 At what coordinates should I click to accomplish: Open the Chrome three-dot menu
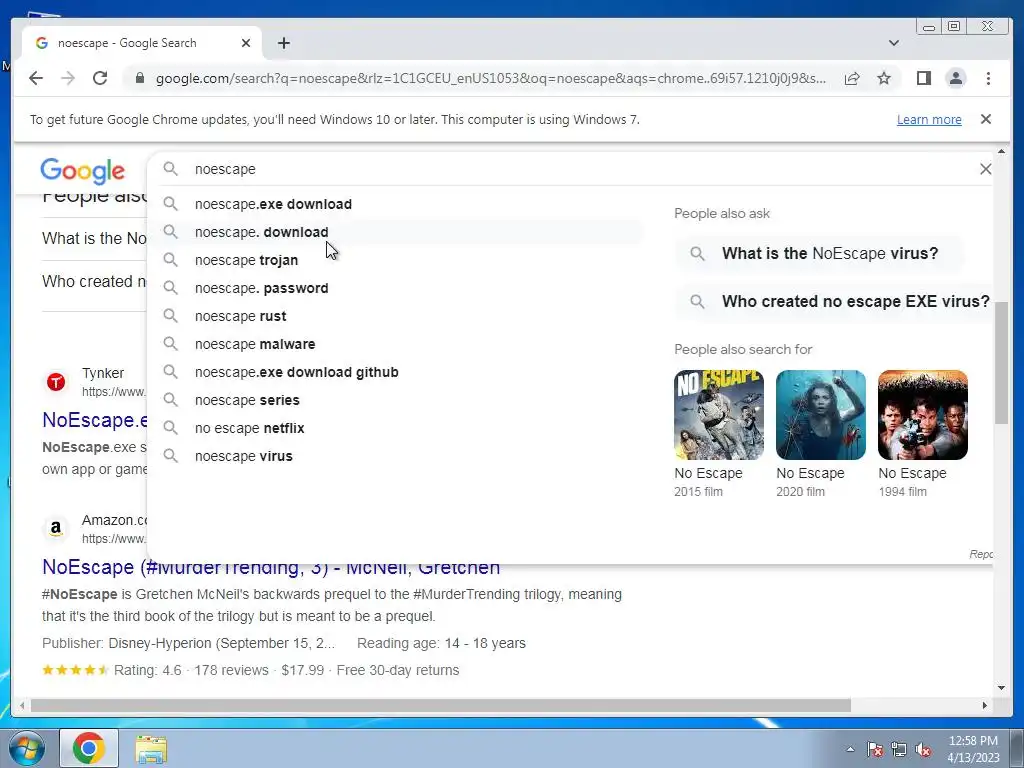point(988,78)
